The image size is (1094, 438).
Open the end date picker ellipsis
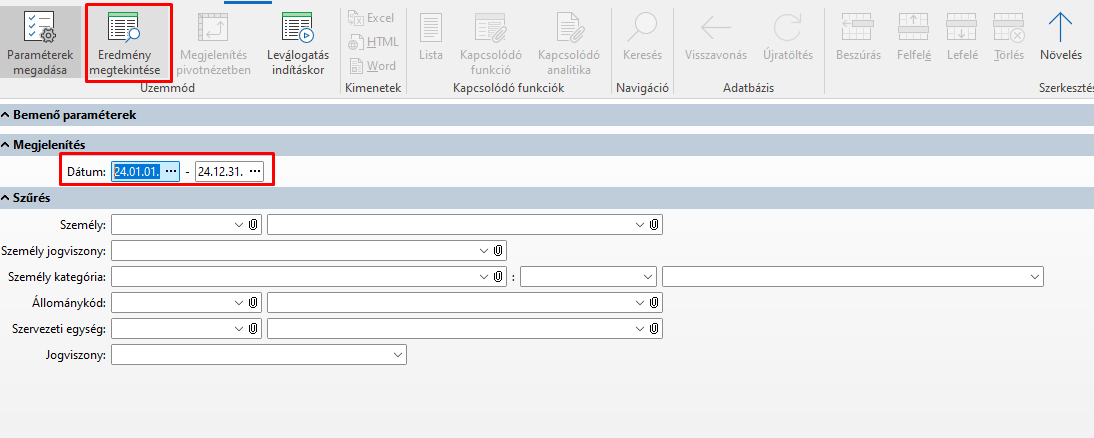coord(255,172)
